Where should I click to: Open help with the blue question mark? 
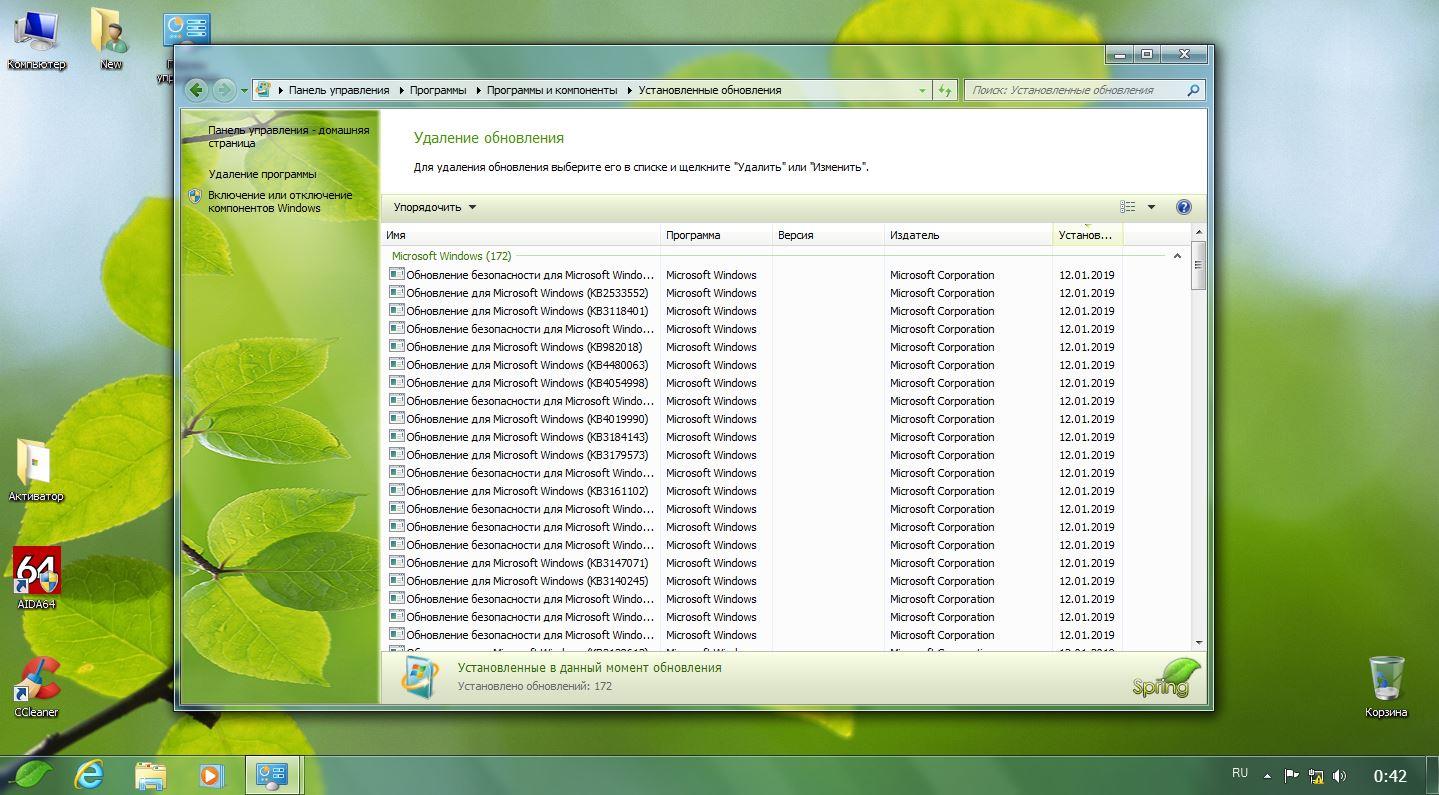pos(1184,207)
